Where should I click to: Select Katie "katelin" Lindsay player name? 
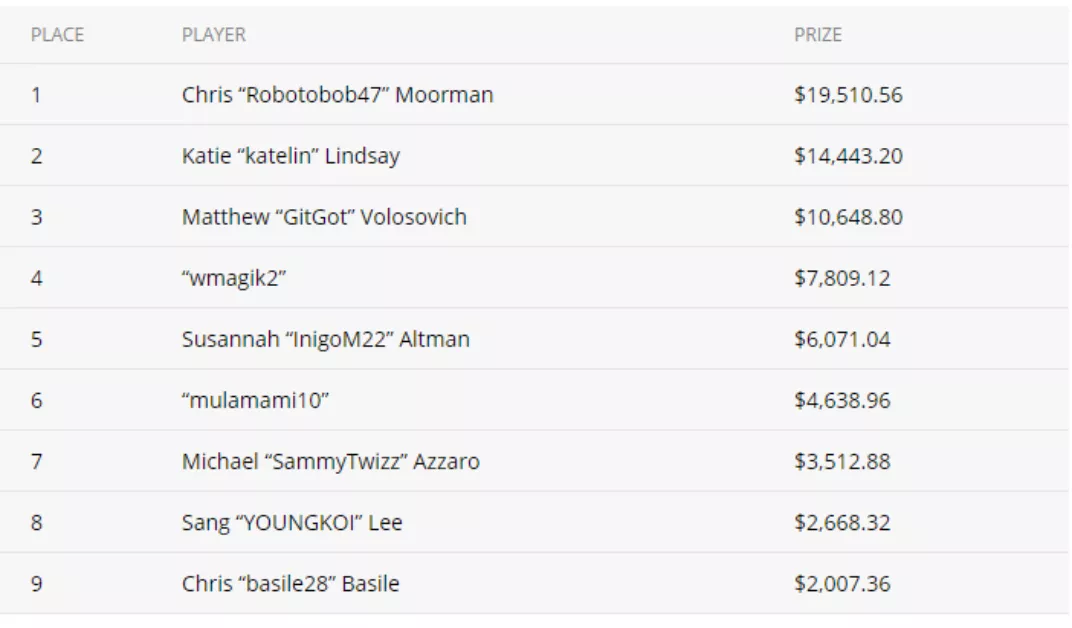coord(291,156)
